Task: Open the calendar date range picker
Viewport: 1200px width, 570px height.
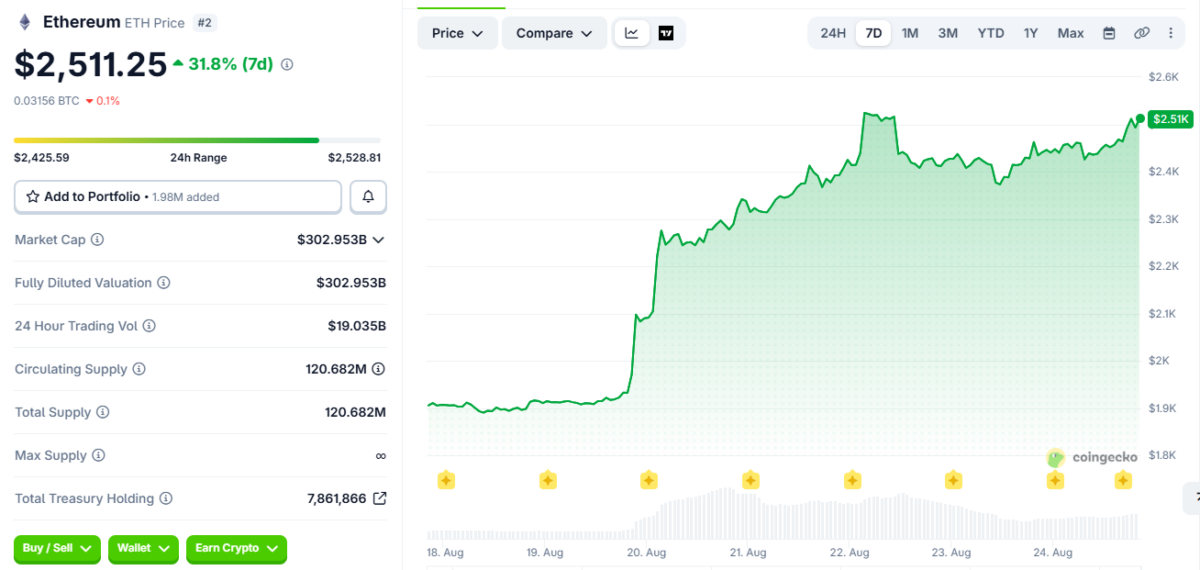Action: [x=1109, y=33]
